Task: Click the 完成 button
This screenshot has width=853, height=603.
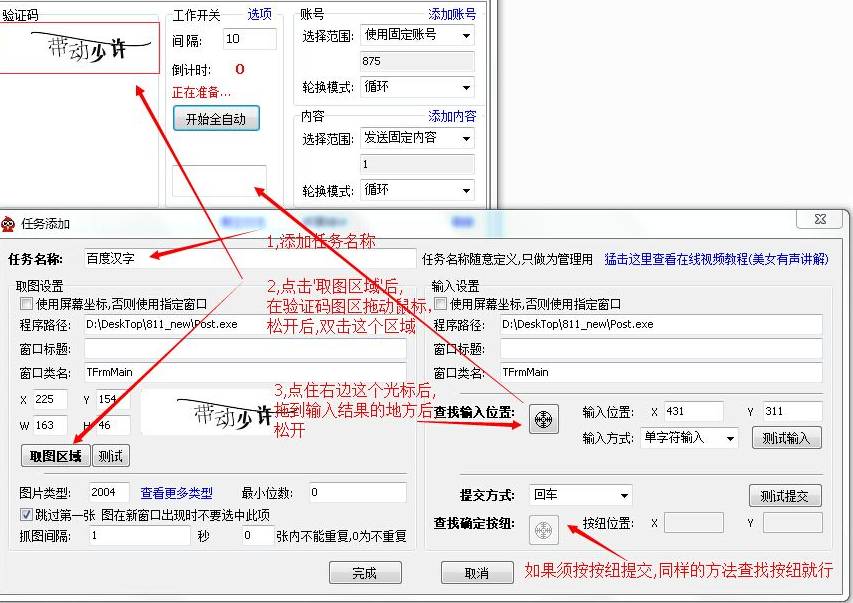Action: click(x=365, y=573)
